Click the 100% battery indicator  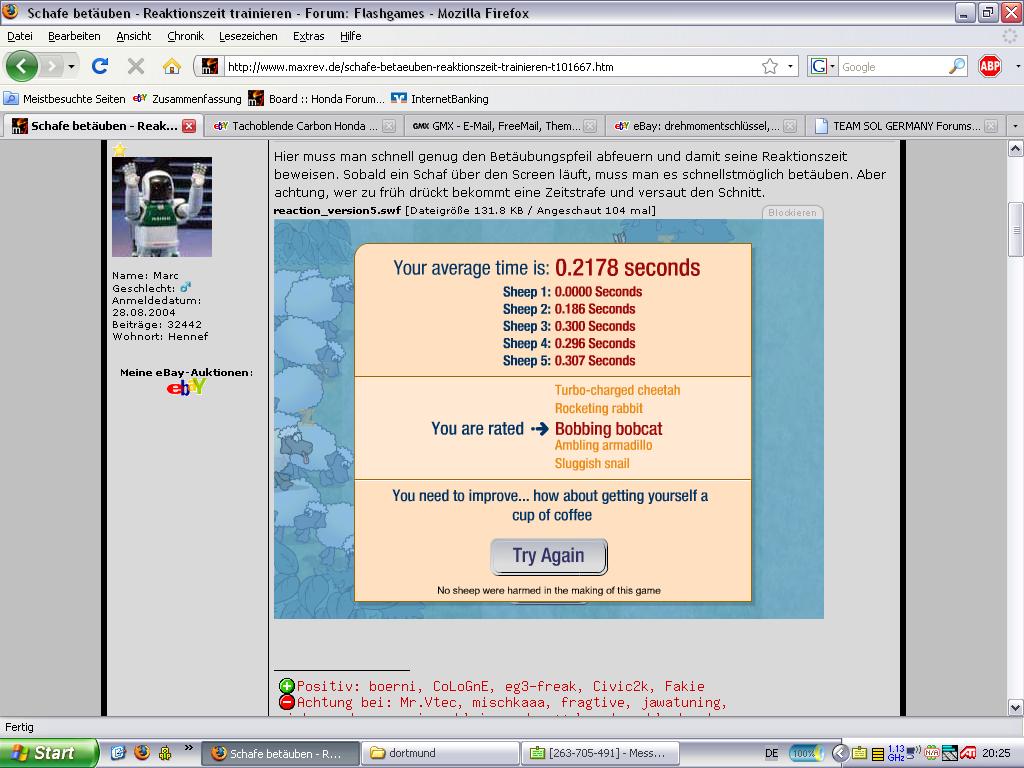point(807,753)
